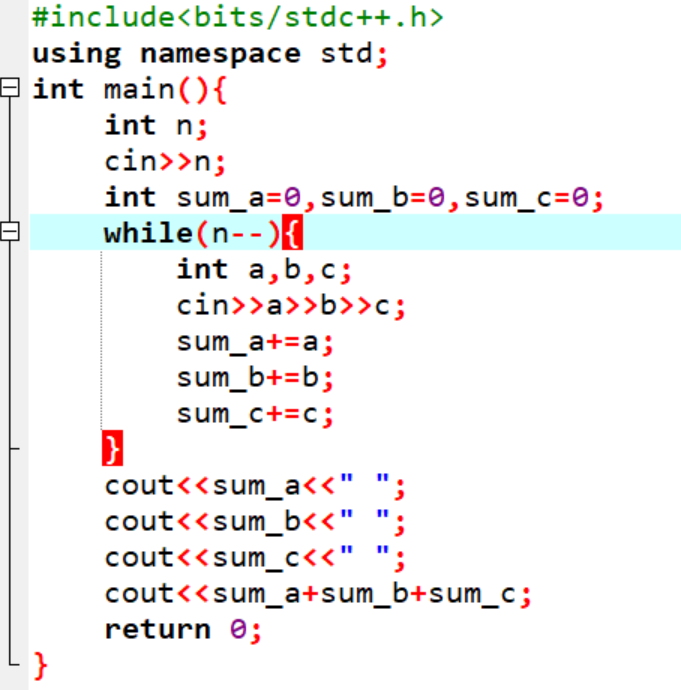681x690 pixels.
Task: Click the 'sum_a+=a;' statement
Action: (255, 341)
